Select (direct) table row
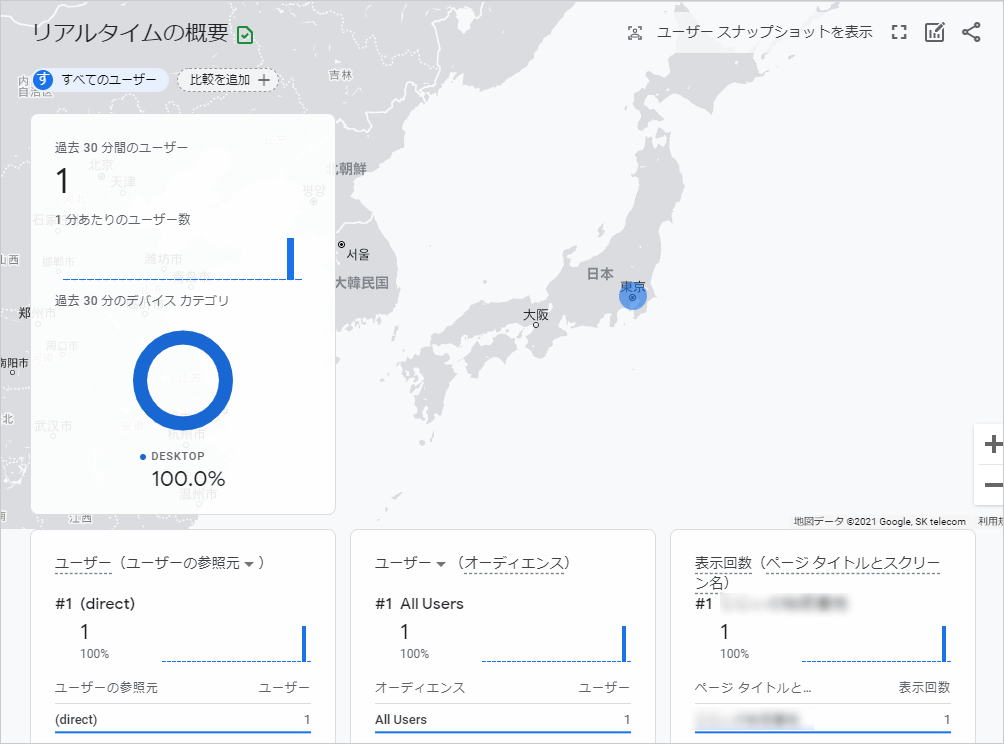Image resolution: width=1004 pixels, height=744 pixels. pyautogui.click(x=183, y=720)
